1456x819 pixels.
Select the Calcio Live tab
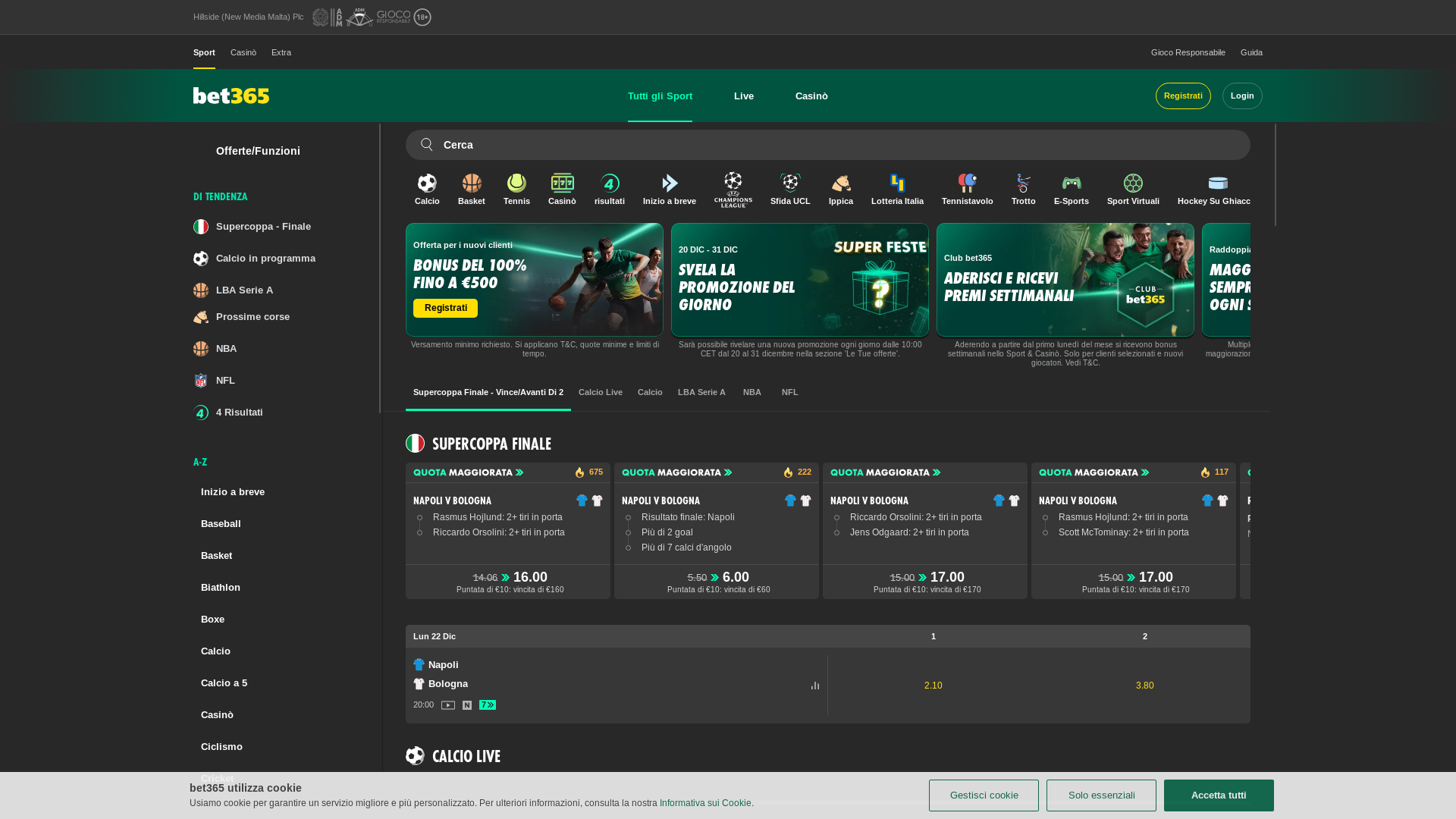click(x=601, y=393)
